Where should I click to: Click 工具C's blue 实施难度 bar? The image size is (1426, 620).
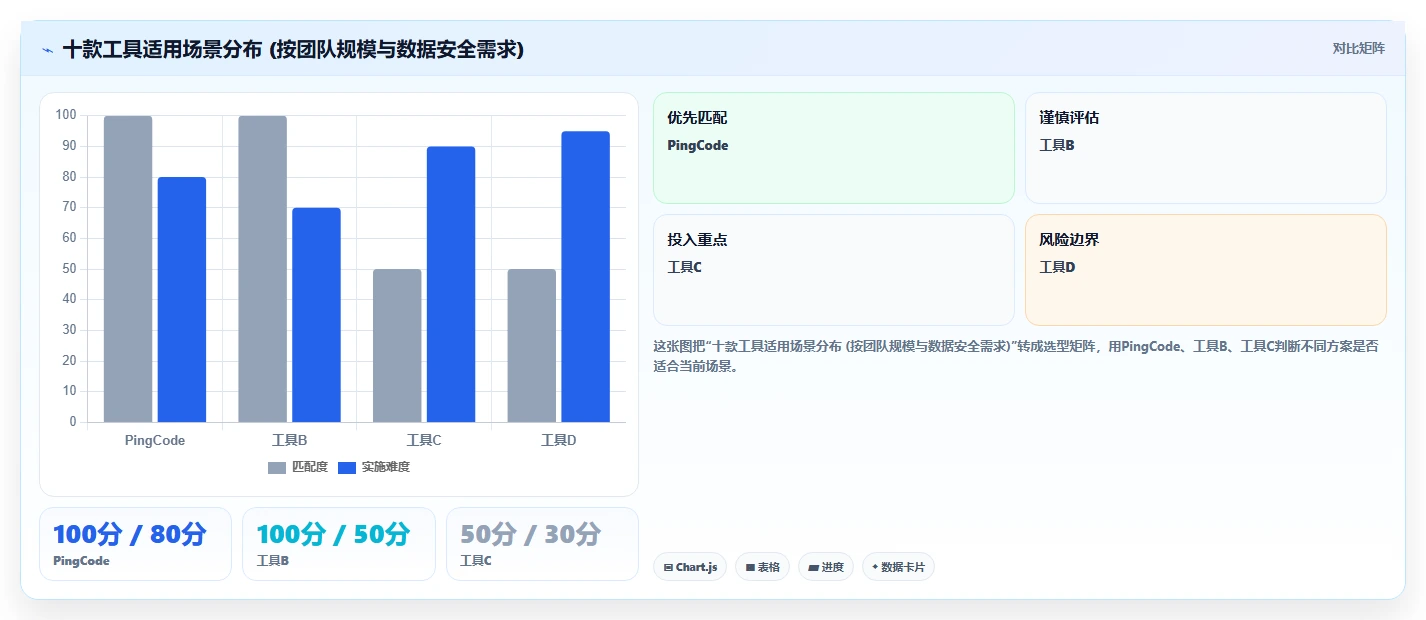point(451,284)
